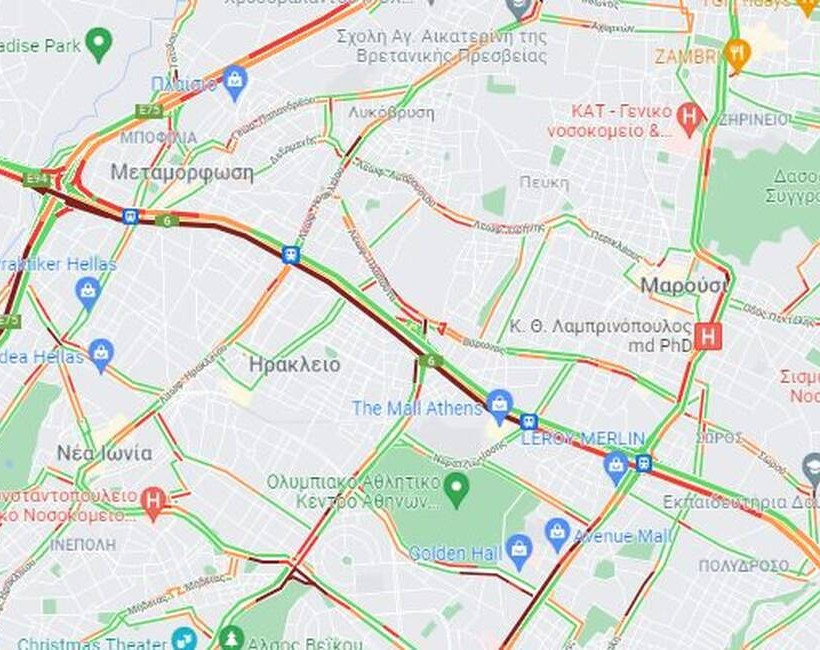
Task: Click the Μεταμόρφωση area label
Action: (x=182, y=172)
